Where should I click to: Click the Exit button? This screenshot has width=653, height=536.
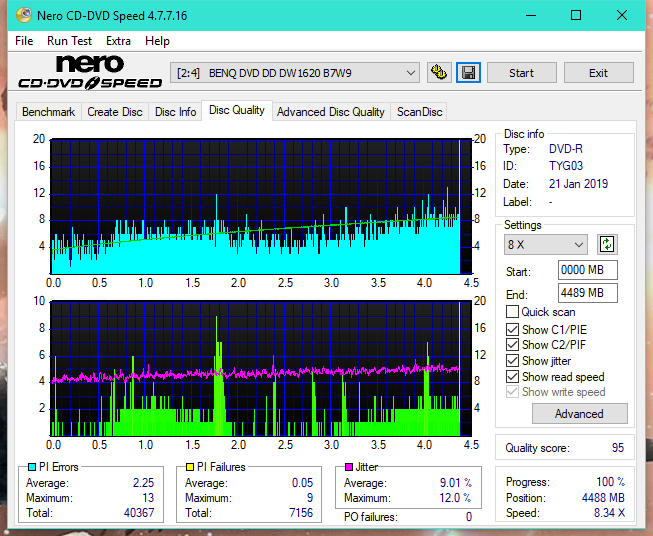(598, 73)
